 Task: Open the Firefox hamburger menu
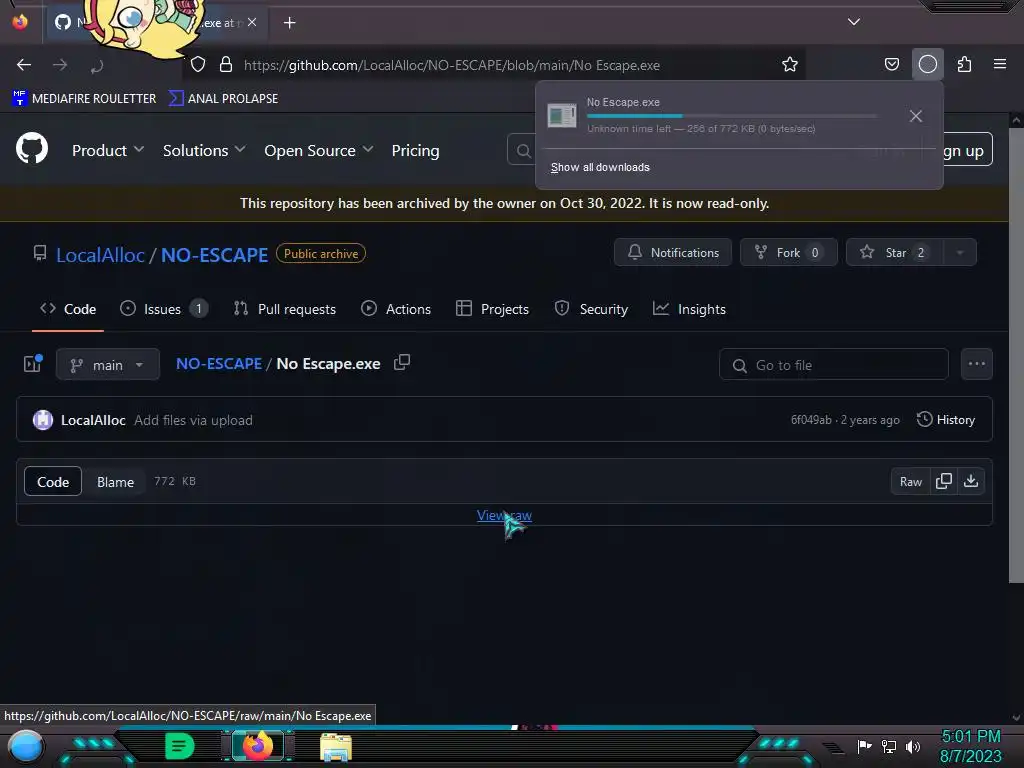pyautogui.click(x=1000, y=64)
